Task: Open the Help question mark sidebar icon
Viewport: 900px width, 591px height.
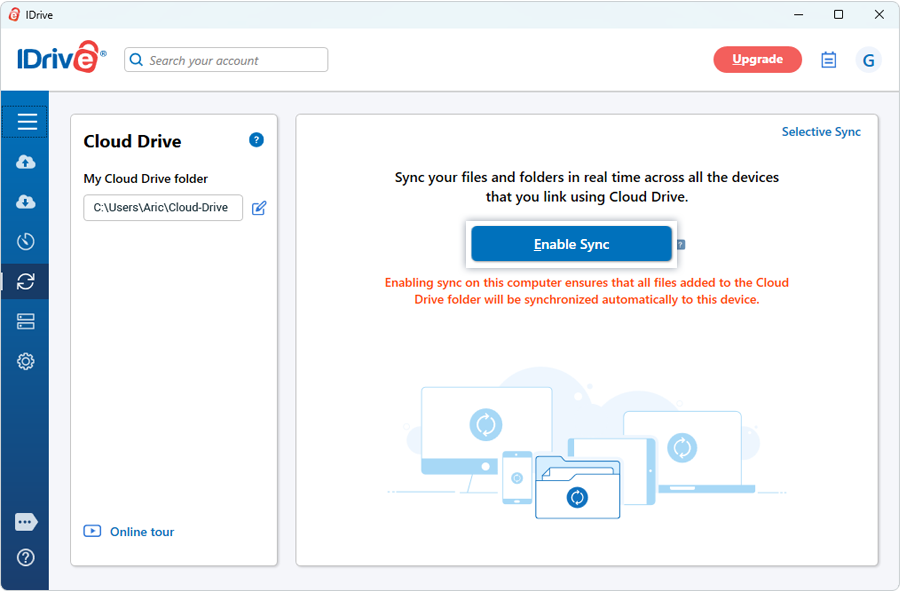Action: [25, 557]
